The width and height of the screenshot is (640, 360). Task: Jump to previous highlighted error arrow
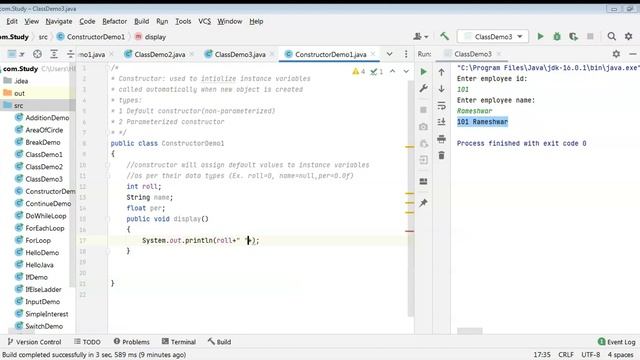(392, 71)
